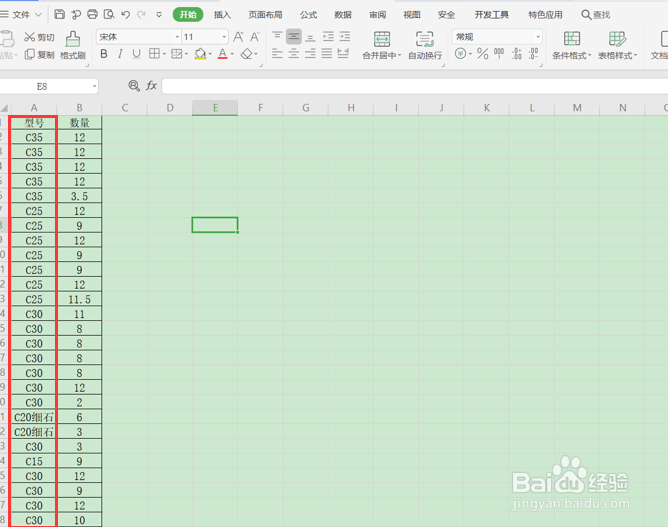Select cell containing C15
This screenshot has width=668, height=527.
pyautogui.click(x=34, y=461)
